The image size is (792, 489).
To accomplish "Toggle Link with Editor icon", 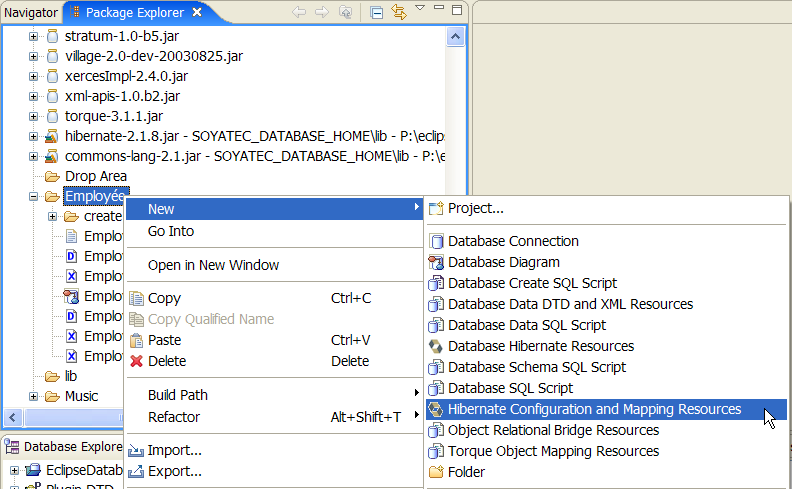I will [399, 12].
